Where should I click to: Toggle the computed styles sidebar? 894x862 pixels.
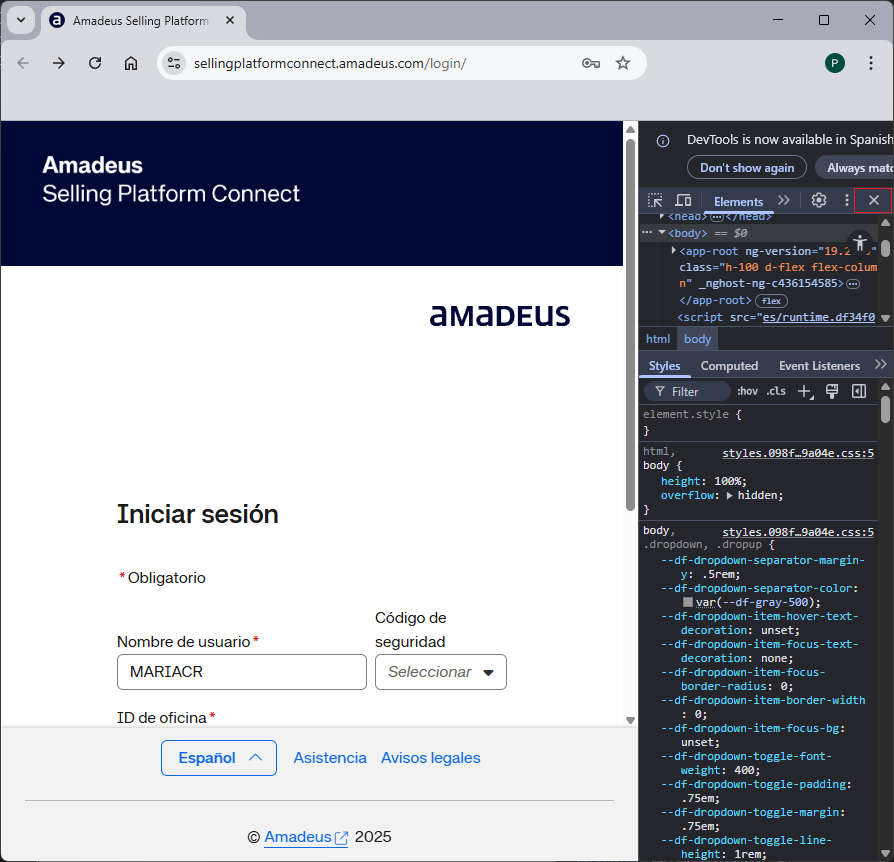coord(859,391)
